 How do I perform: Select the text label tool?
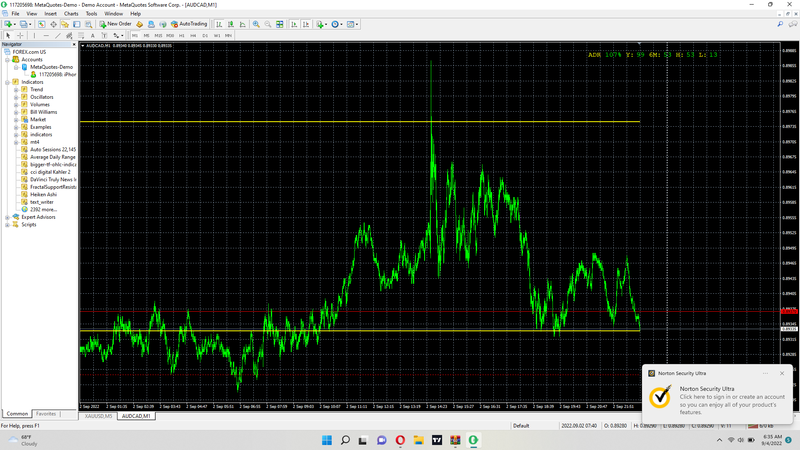click(104, 35)
